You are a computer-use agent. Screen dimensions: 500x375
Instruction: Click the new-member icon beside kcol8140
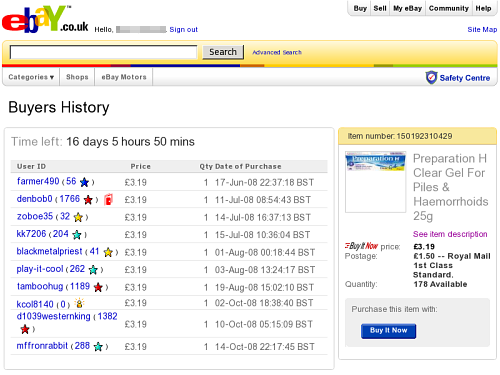79,303
